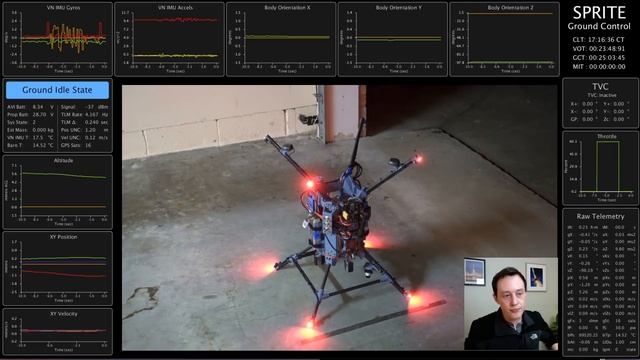Screen dimensions: 640x360
Task: Click the SPRITE title text
Action: tap(599, 13)
